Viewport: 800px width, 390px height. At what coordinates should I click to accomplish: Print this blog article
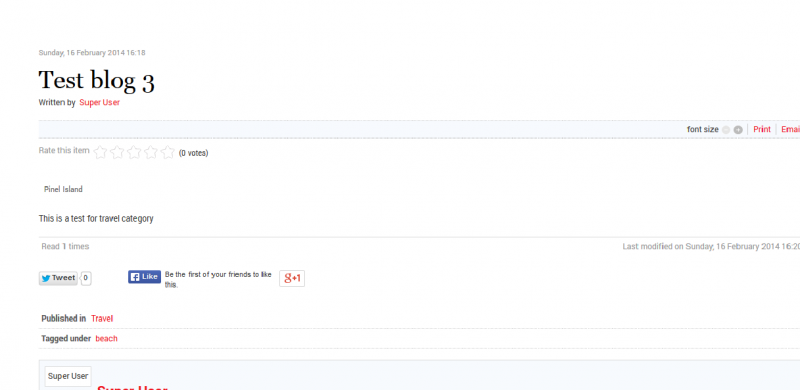click(x=762, y=129)
